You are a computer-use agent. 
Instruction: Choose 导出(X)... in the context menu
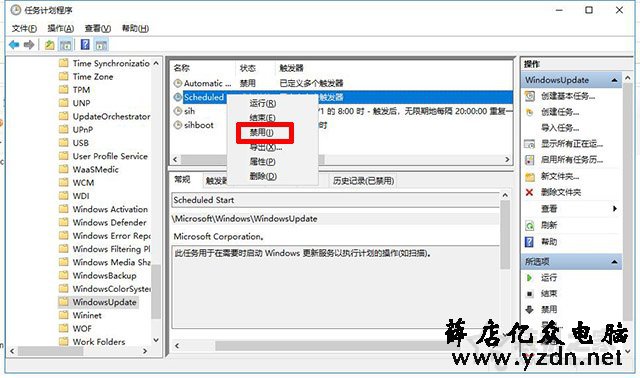pyautogui.click(x=266, y=147)
